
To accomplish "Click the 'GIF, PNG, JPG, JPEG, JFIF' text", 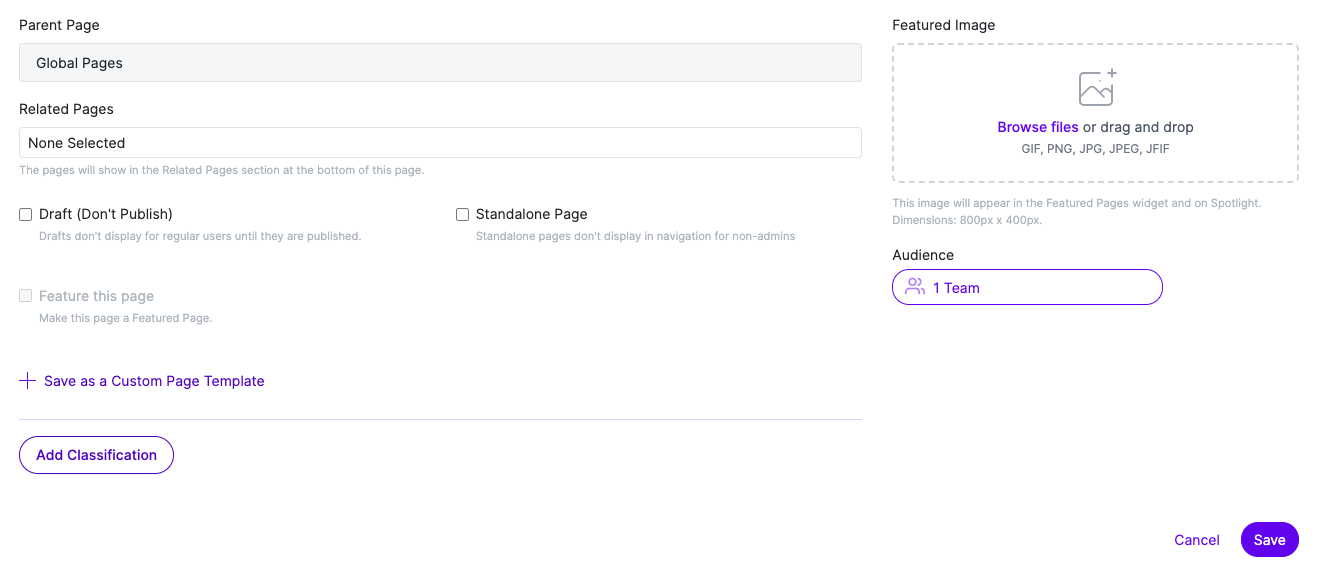I will tap(1095, 149).
